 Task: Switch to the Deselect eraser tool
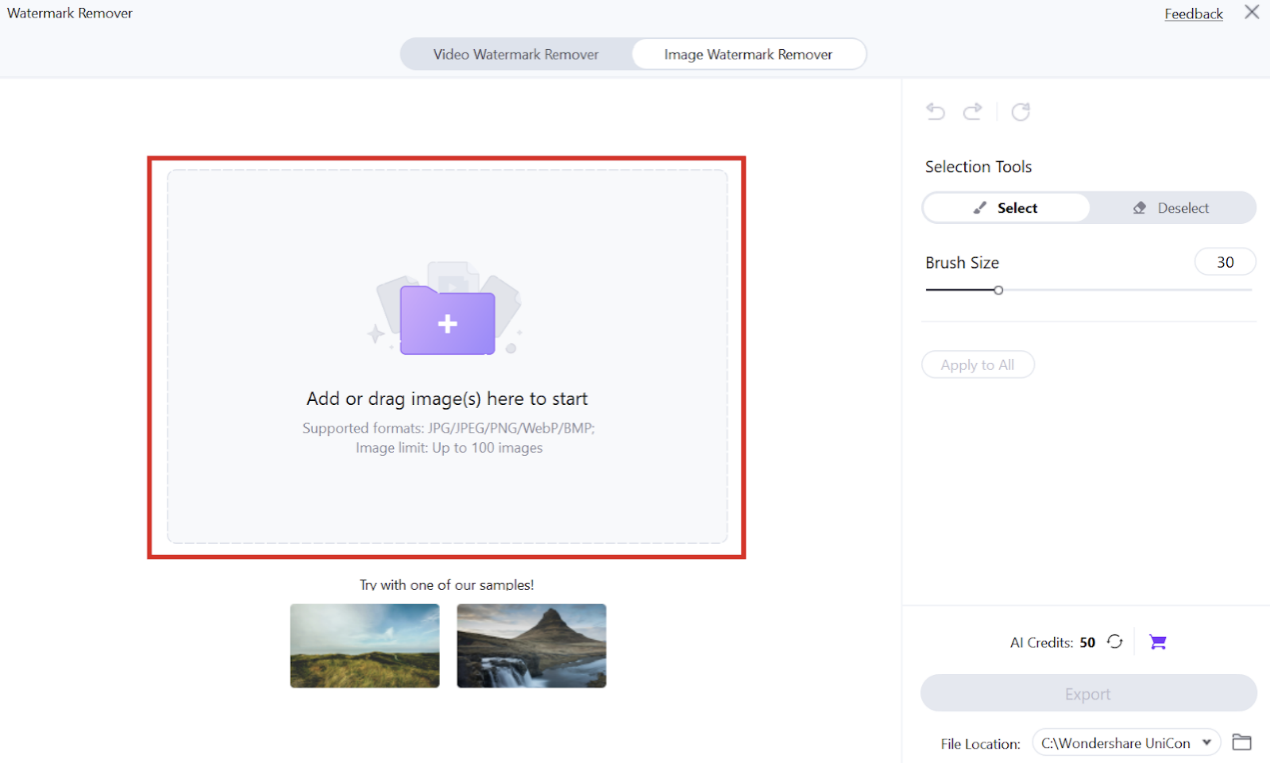1172,208
